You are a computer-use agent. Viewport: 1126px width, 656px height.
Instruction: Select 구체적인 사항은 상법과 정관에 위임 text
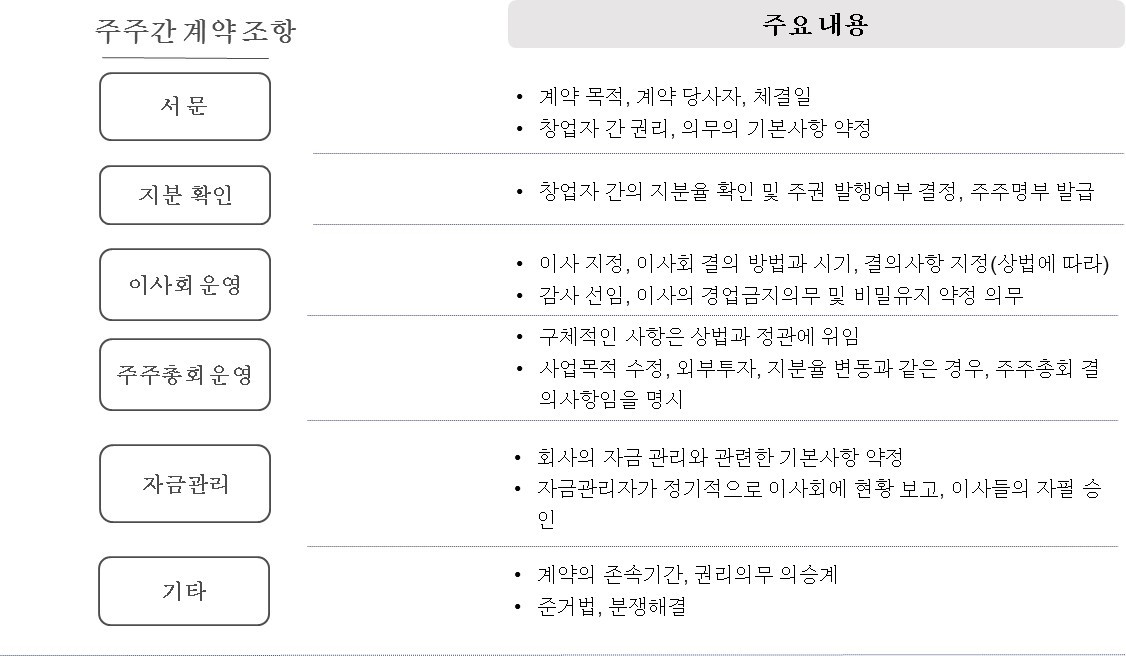[698, 337]
